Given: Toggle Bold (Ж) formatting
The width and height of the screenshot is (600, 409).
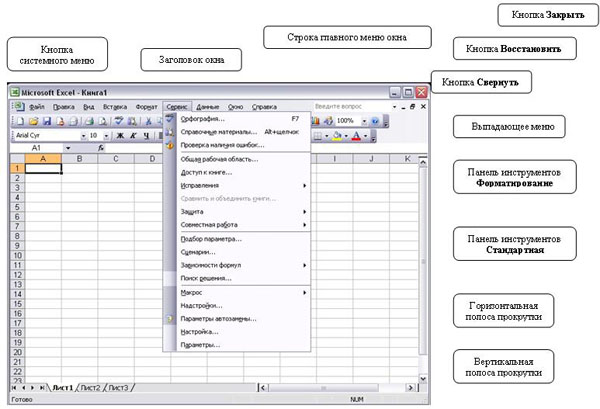Looking at the screenshot, I should [x=120, y=135].
